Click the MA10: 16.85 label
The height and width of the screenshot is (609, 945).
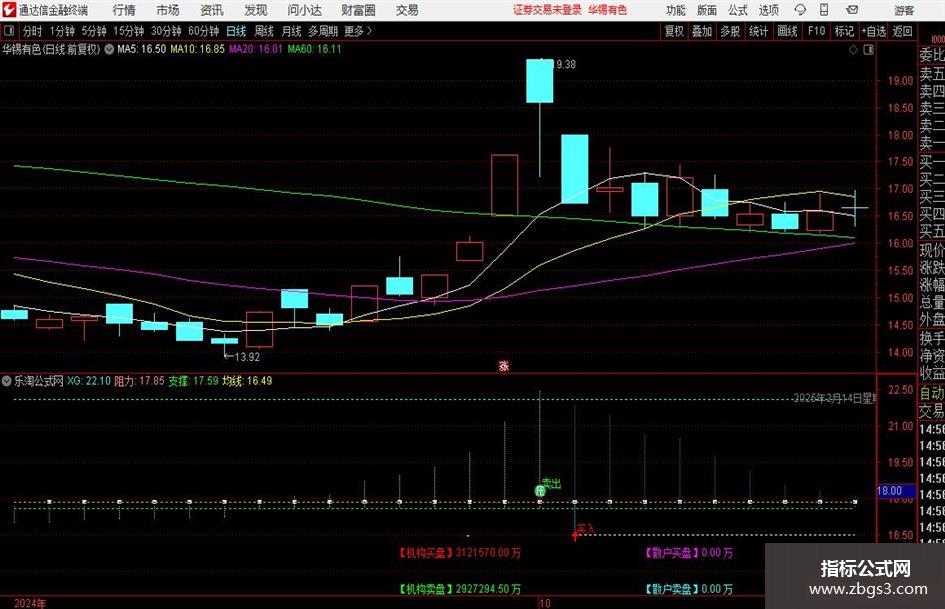[197, 49]
